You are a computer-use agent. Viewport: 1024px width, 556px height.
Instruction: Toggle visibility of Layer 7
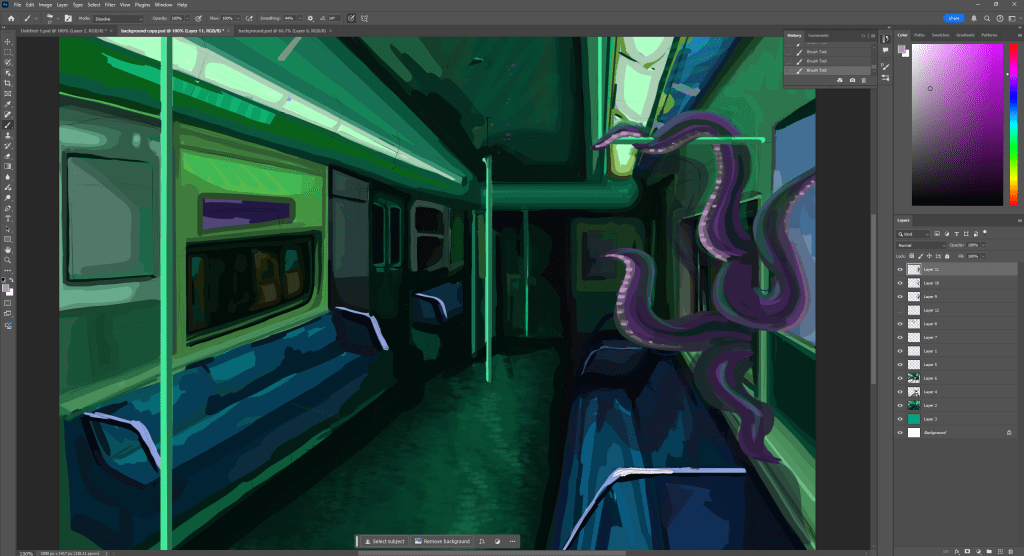click(900, 337)
